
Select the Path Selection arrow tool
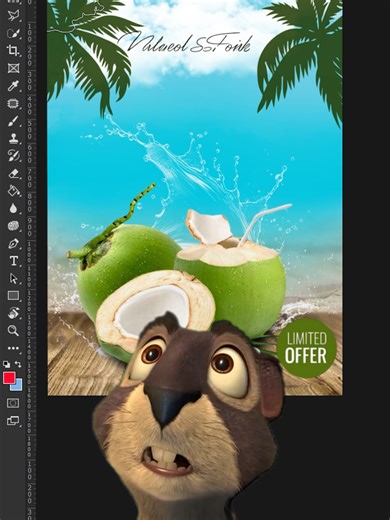click(x=13, y=278)
